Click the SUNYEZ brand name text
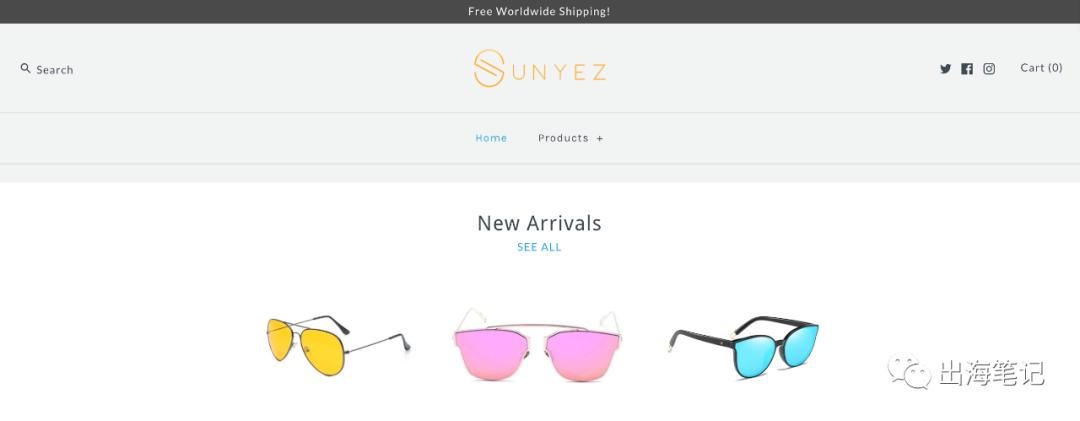Screen dimensions: 1080x421 559,72
